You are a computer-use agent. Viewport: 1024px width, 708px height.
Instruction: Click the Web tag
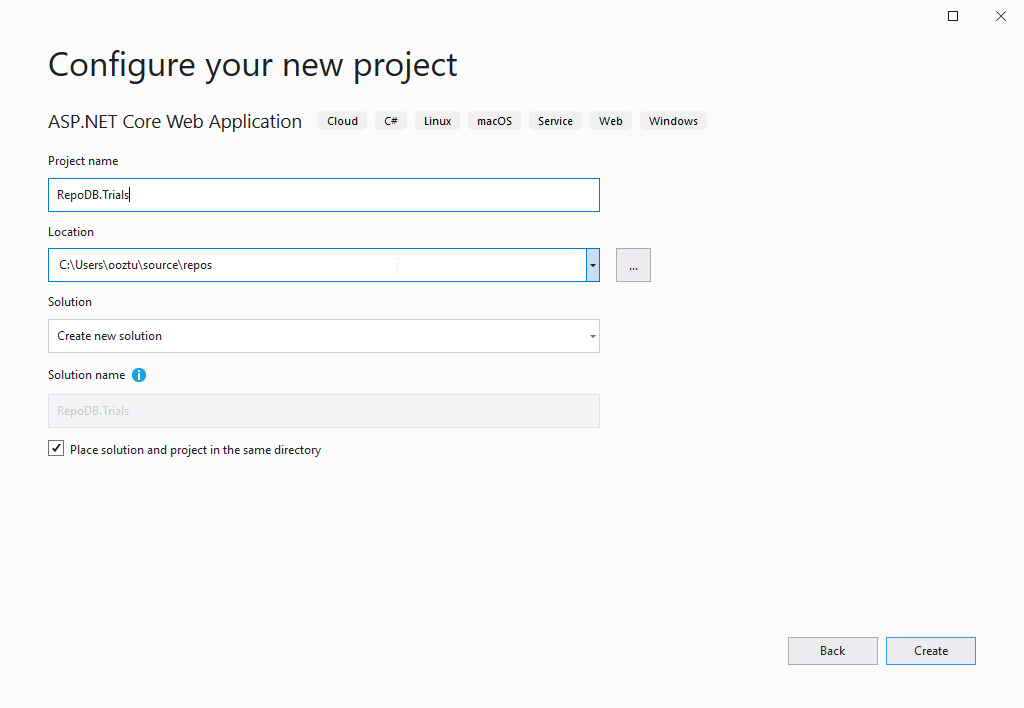611,121
